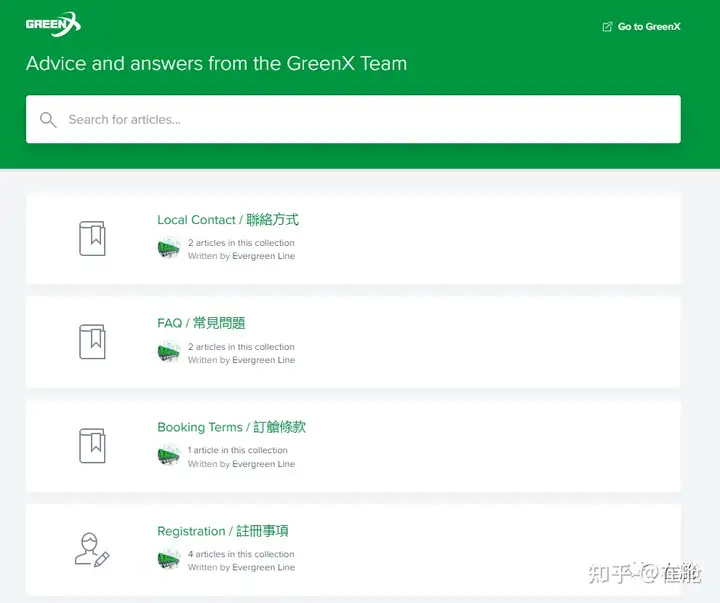The height and width of the screenshot is (603, 720).
Task: Click 'Written by Evergreen Line' under Local Contact
Action: [241, 256]
